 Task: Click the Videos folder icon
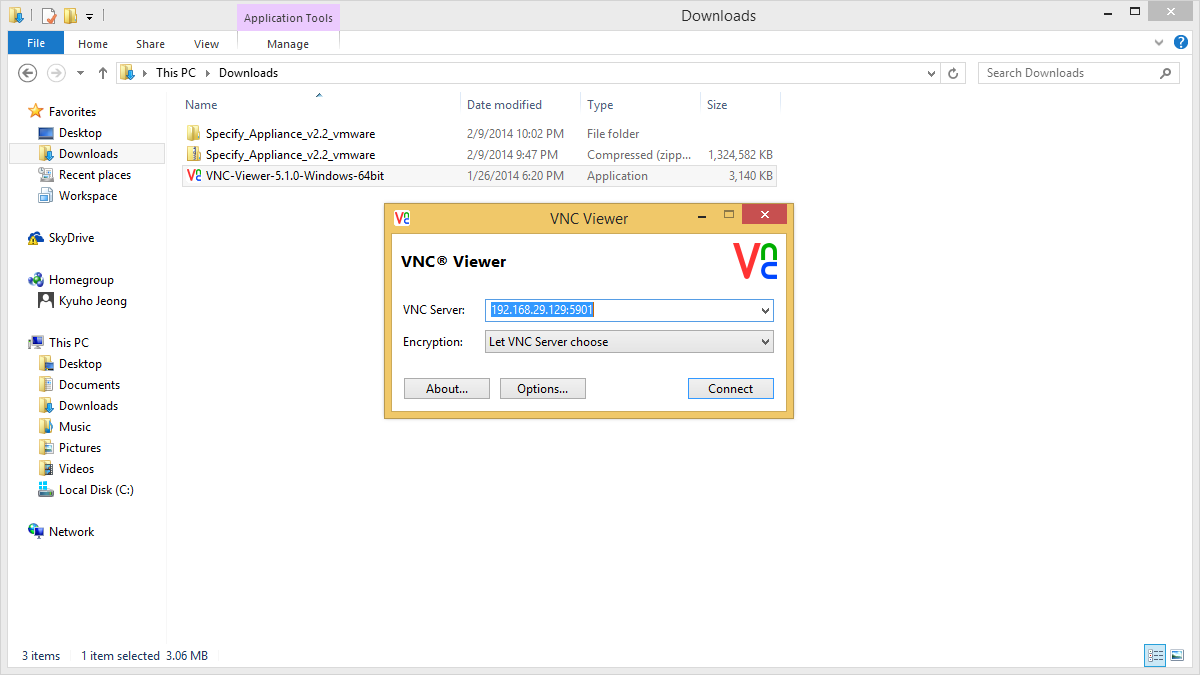click(x=46, y=469)
